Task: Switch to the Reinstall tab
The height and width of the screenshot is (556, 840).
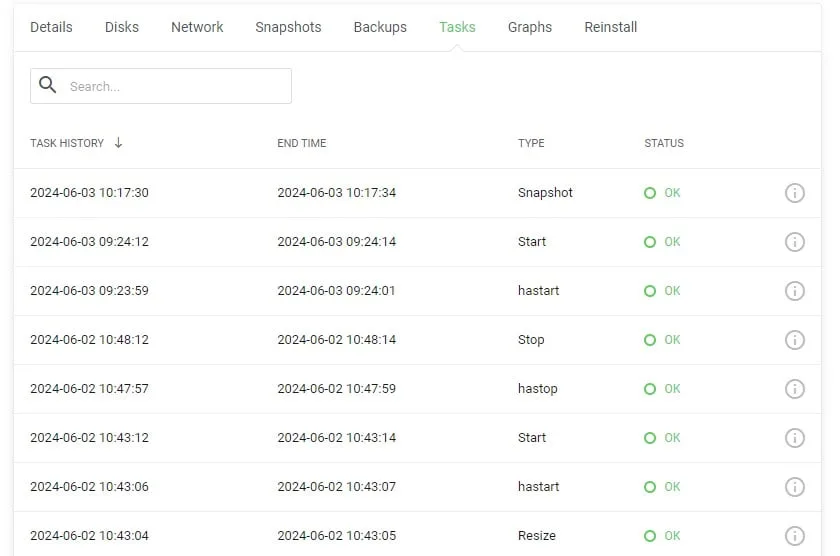Action: tap(610, 27)
